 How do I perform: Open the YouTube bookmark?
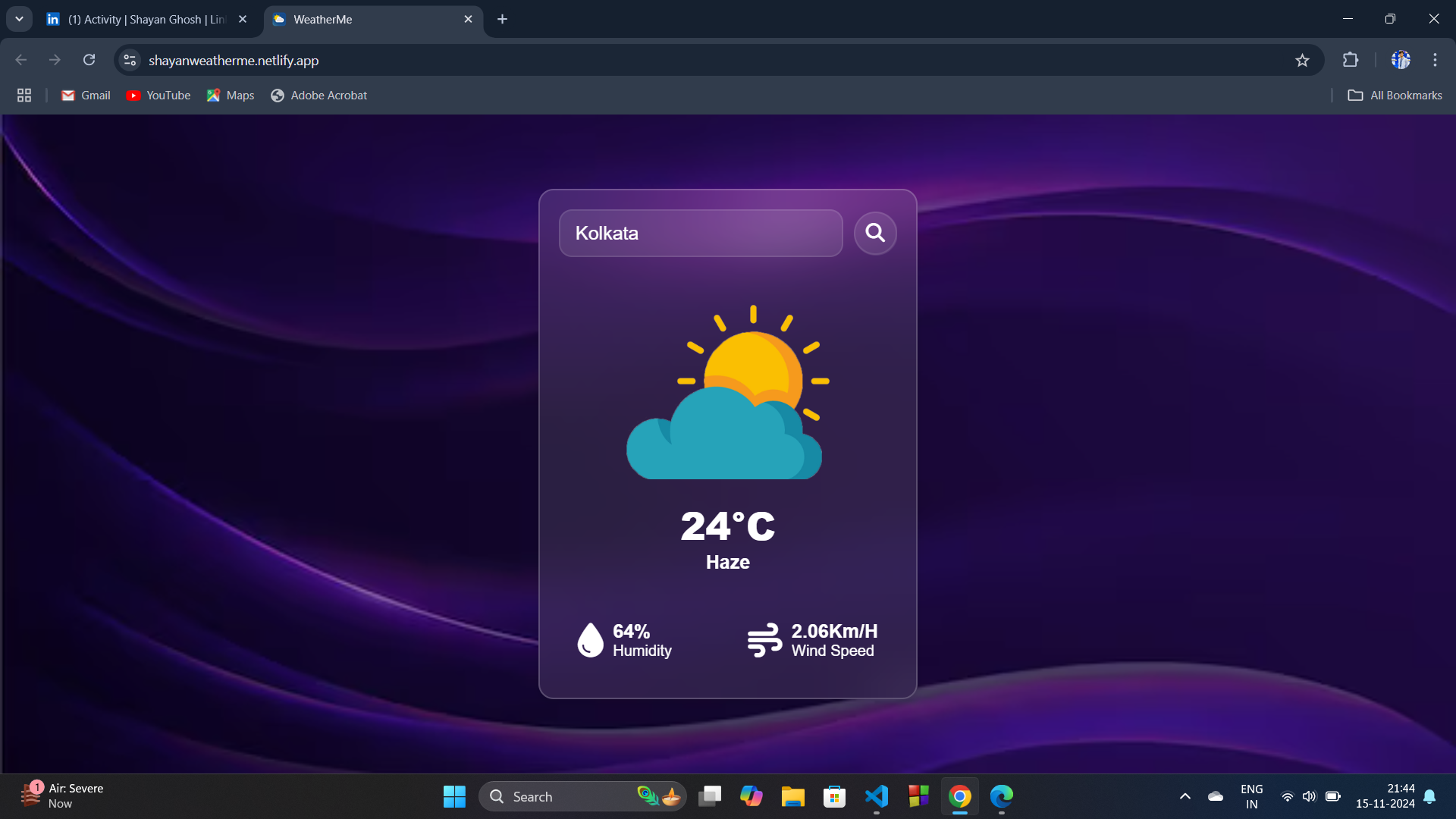[158, 96]
